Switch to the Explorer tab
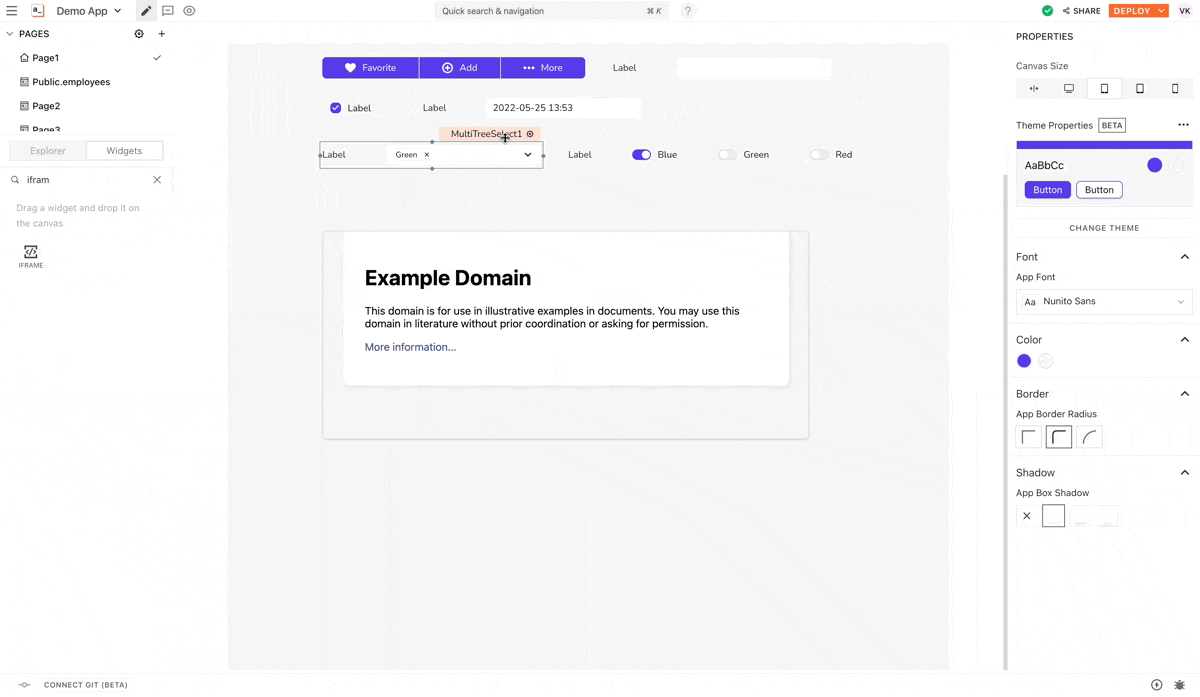The image size is (1200, 697). click(x=48, y=151)
